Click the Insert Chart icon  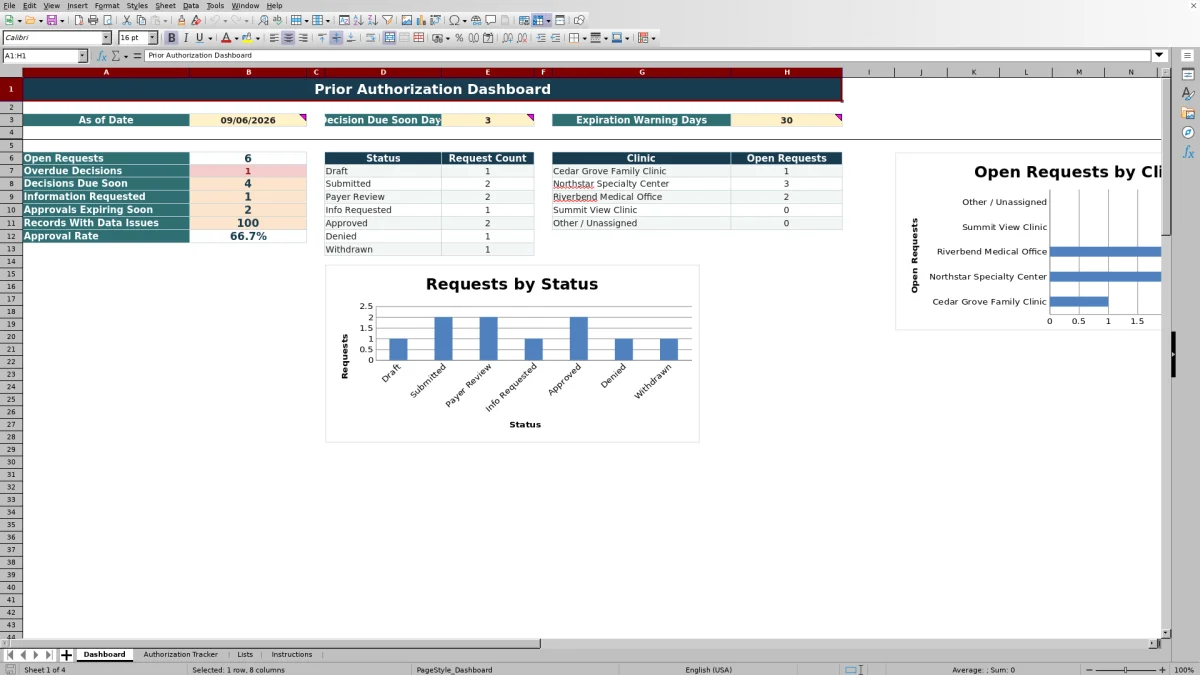(421, 20)
